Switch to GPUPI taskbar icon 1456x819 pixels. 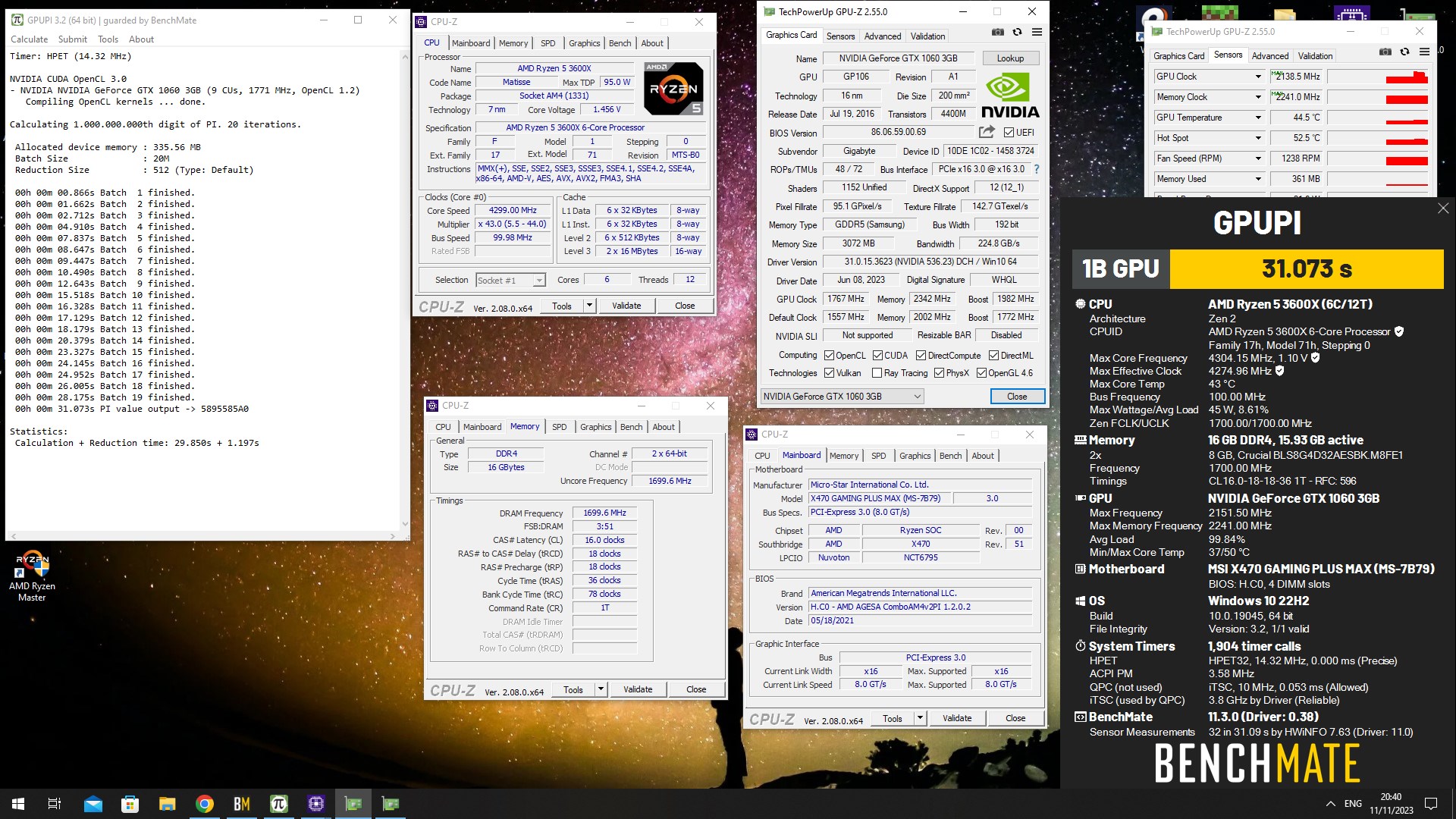pyautogui.click(x=279, y=804)
